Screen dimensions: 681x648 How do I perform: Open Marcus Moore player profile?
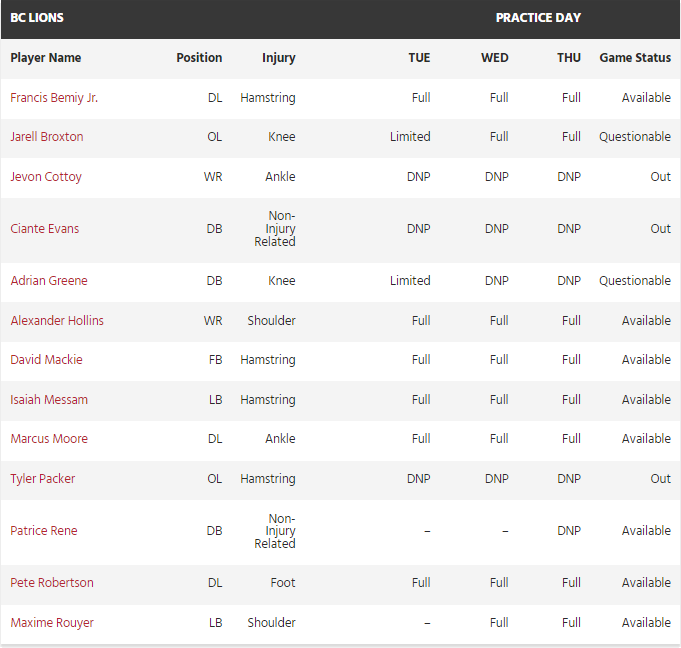tap(49, 439)
